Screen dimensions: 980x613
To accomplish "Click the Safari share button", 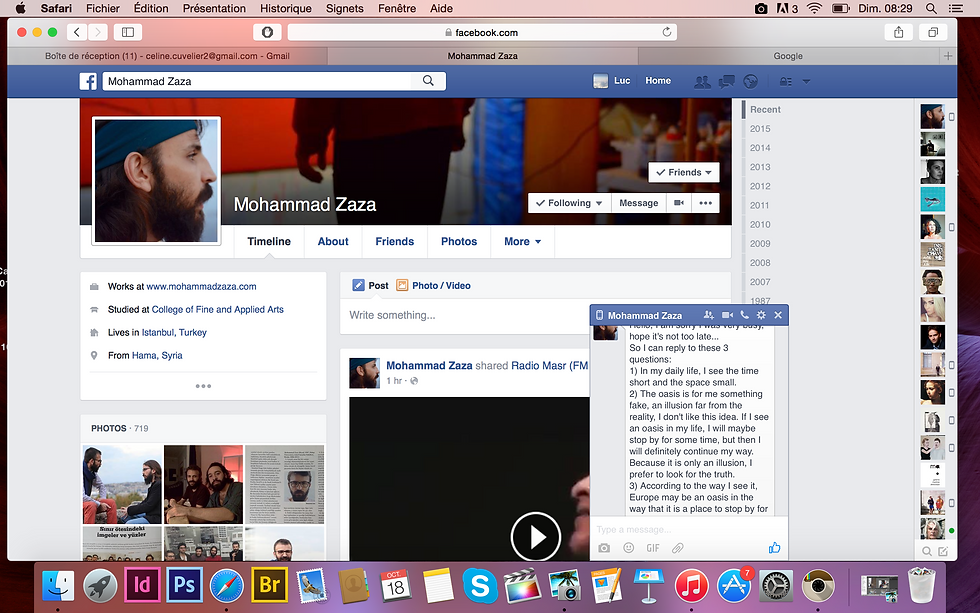I will coord(899,32).
